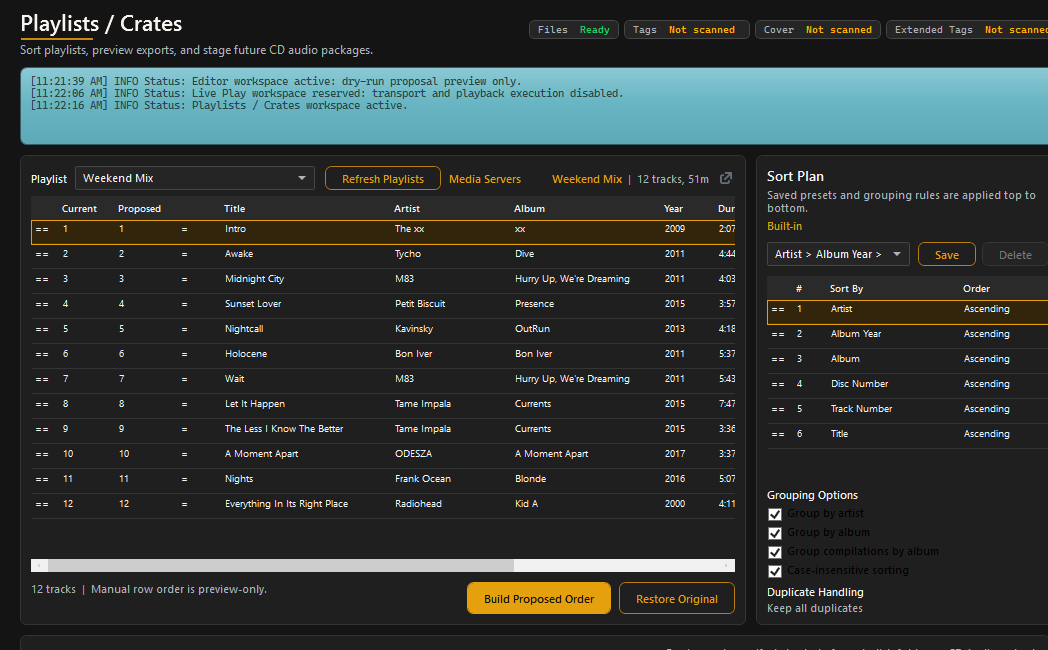Image resolution: width=1048 pixels, height=650 pixels.
Task: Click the Kid A album cell
Action: click(526, 504)
